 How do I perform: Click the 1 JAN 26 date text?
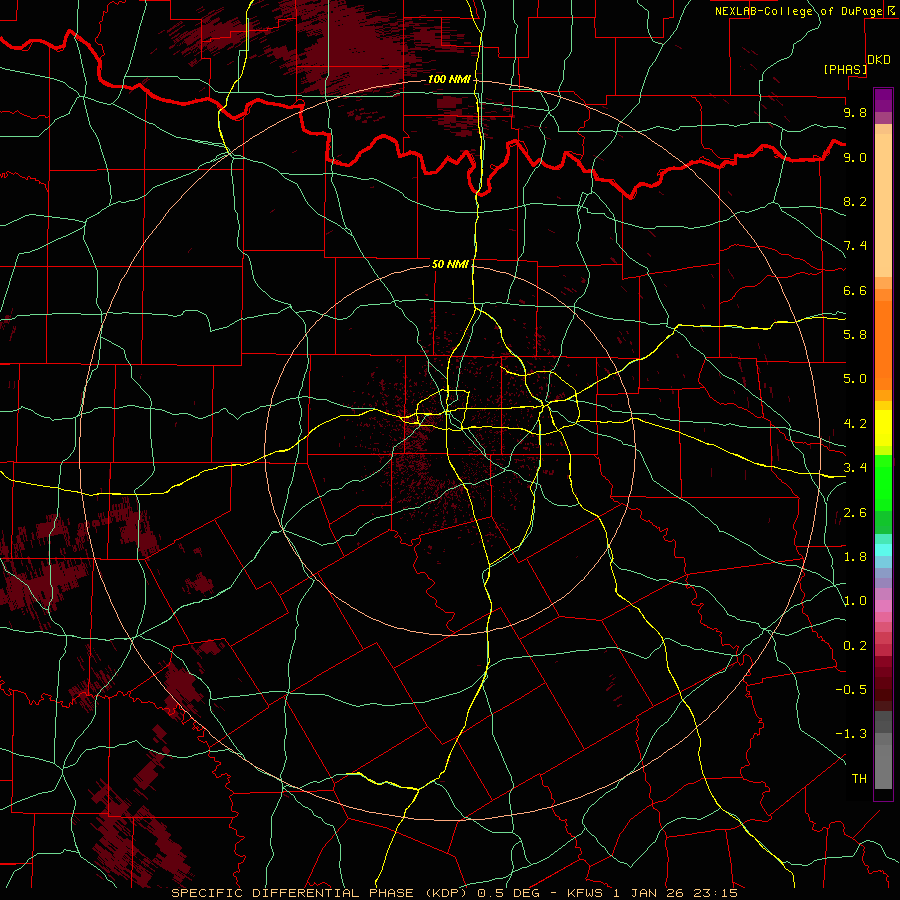coord(649,893)
